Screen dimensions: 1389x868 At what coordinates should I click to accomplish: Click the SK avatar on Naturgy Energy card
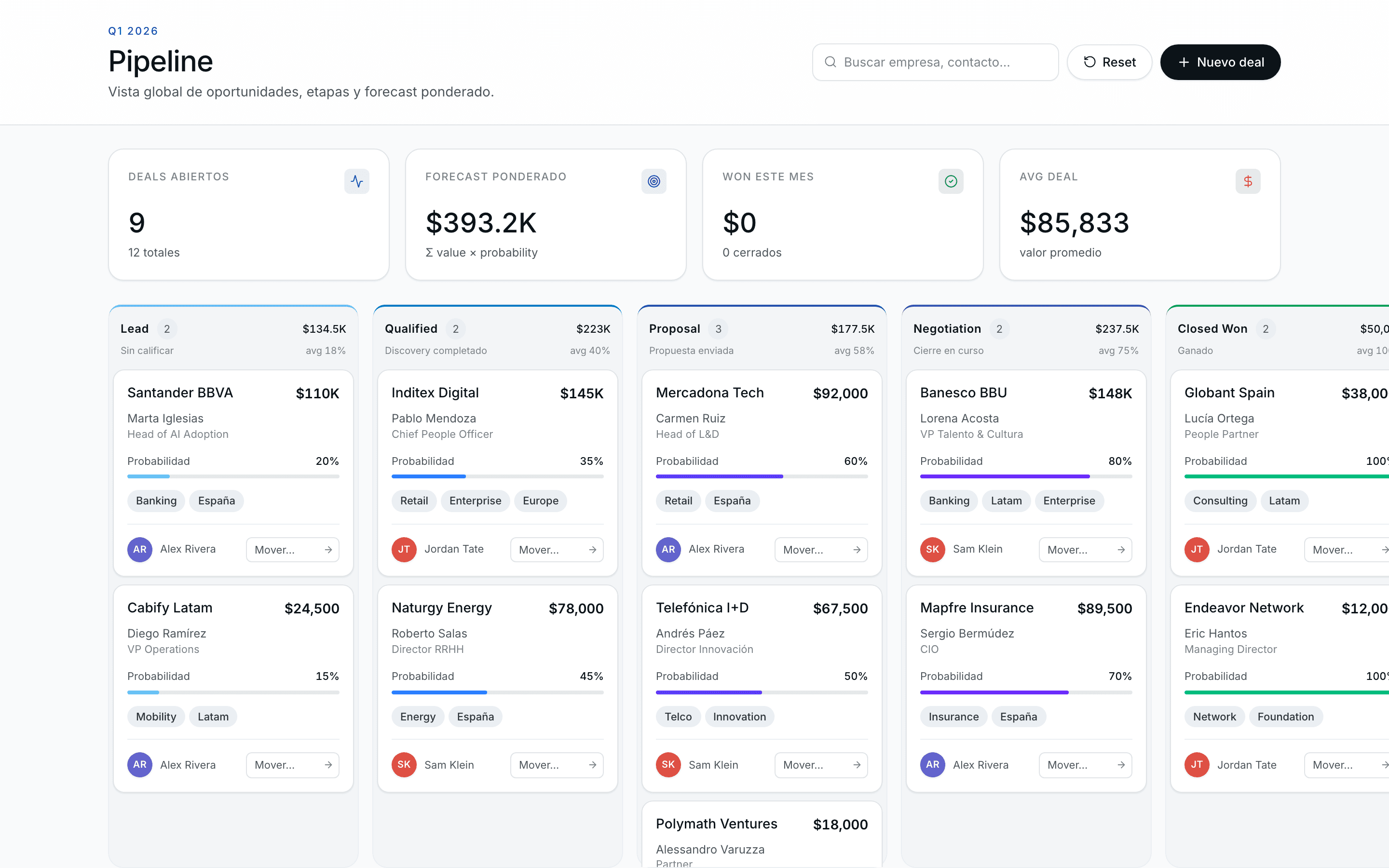tap(404, 765)
